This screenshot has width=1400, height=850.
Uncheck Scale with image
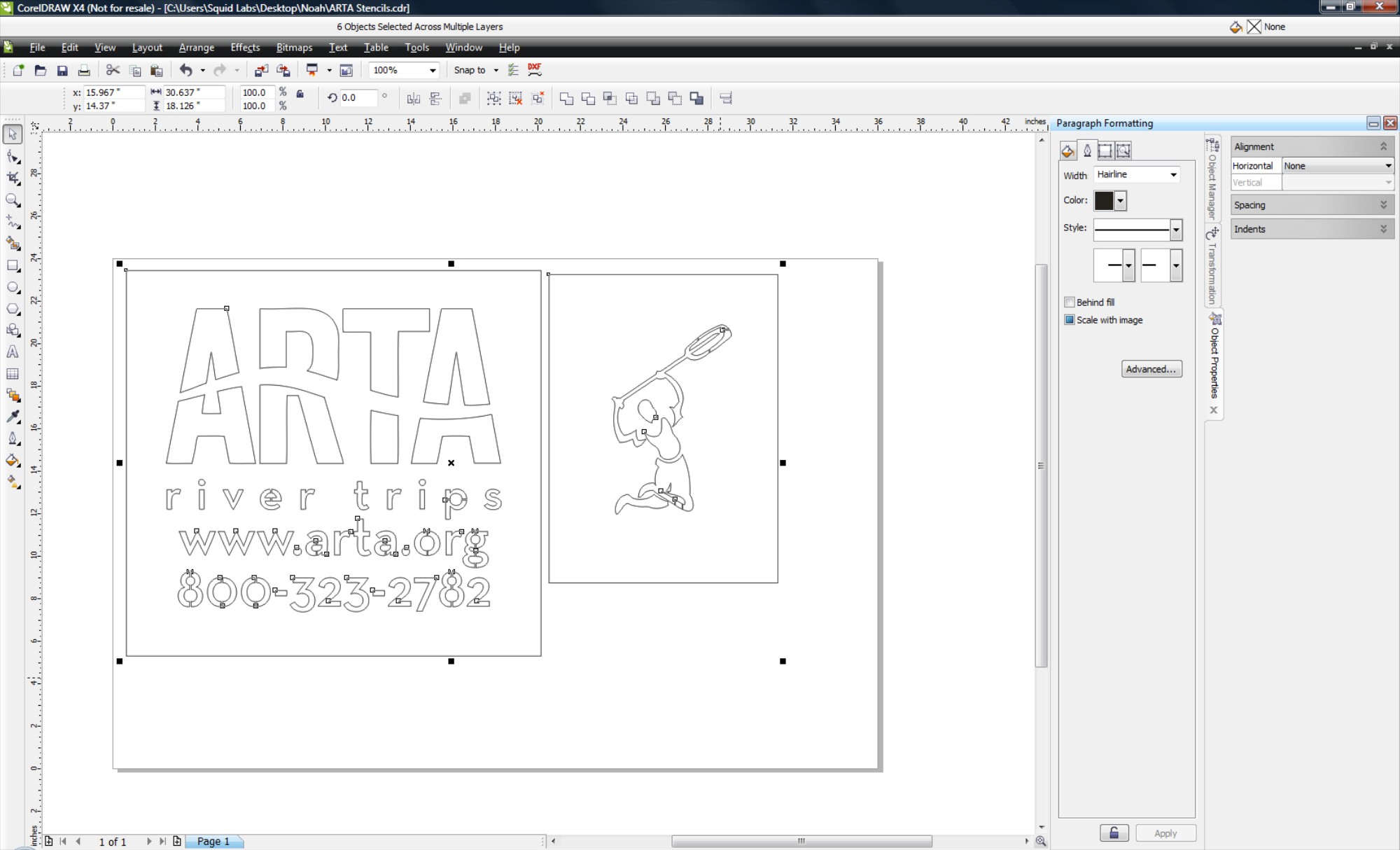[1069, 320]
